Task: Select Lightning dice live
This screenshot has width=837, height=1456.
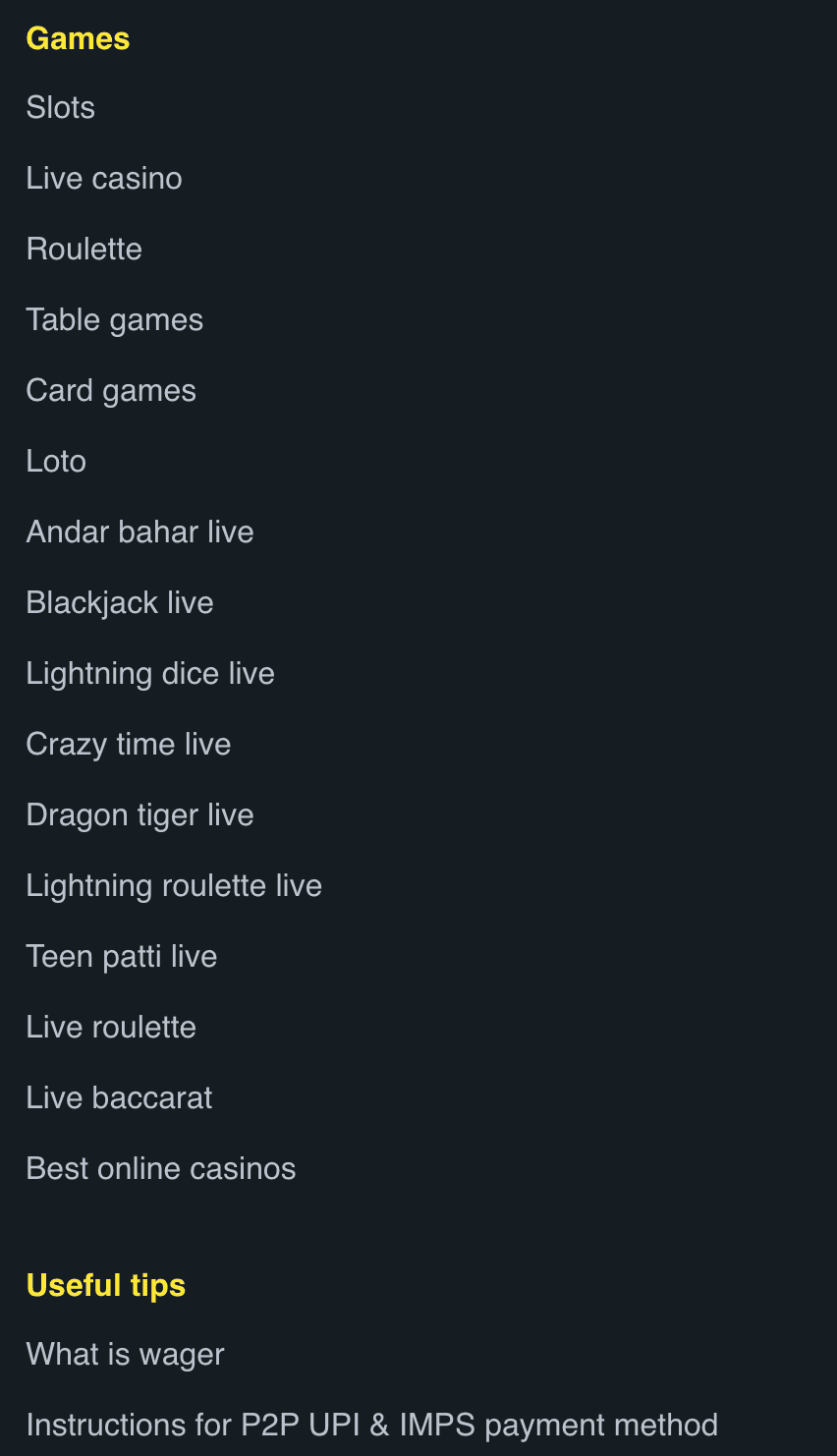Action: click(150, 673)
